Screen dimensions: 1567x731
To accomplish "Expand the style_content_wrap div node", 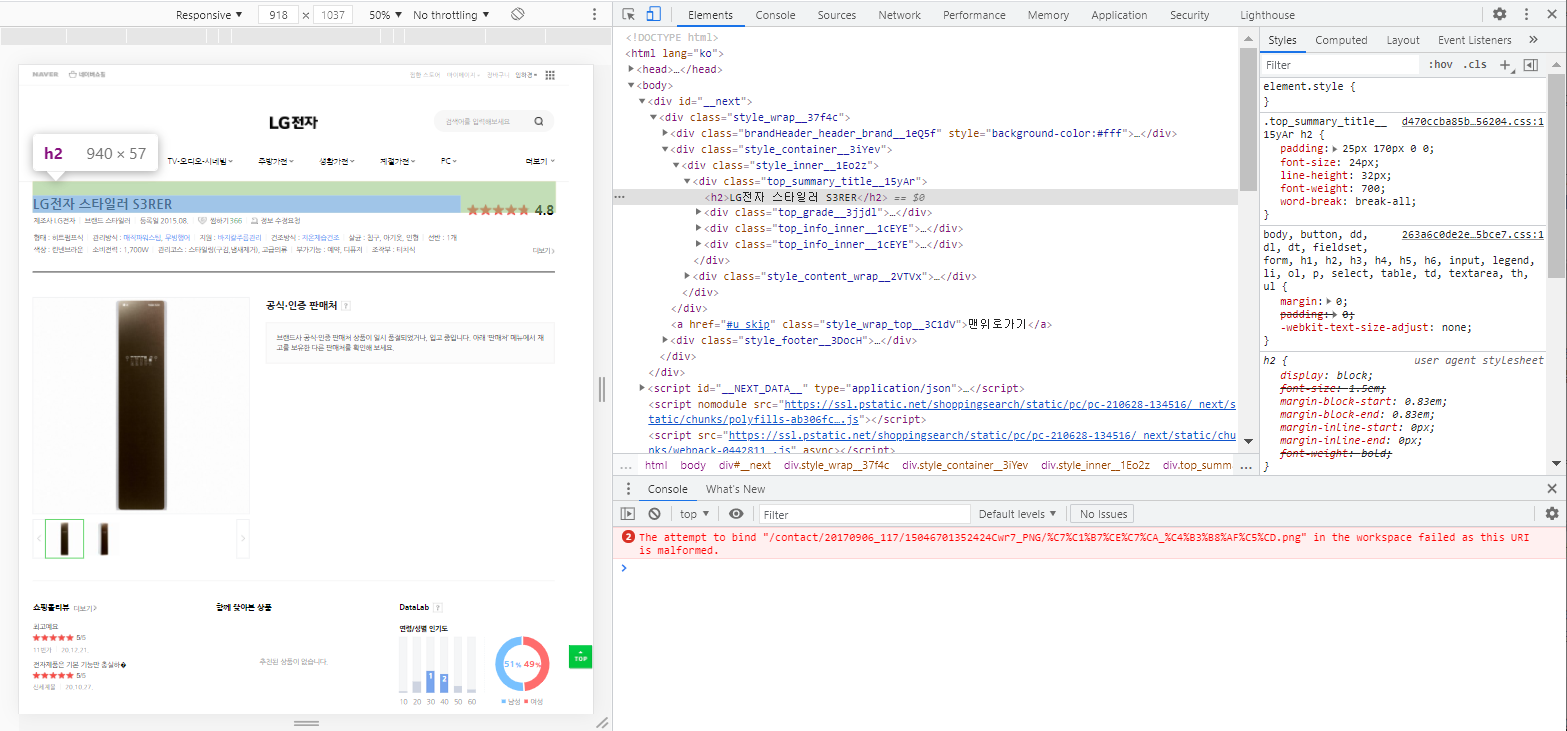I will click(688, 276).
